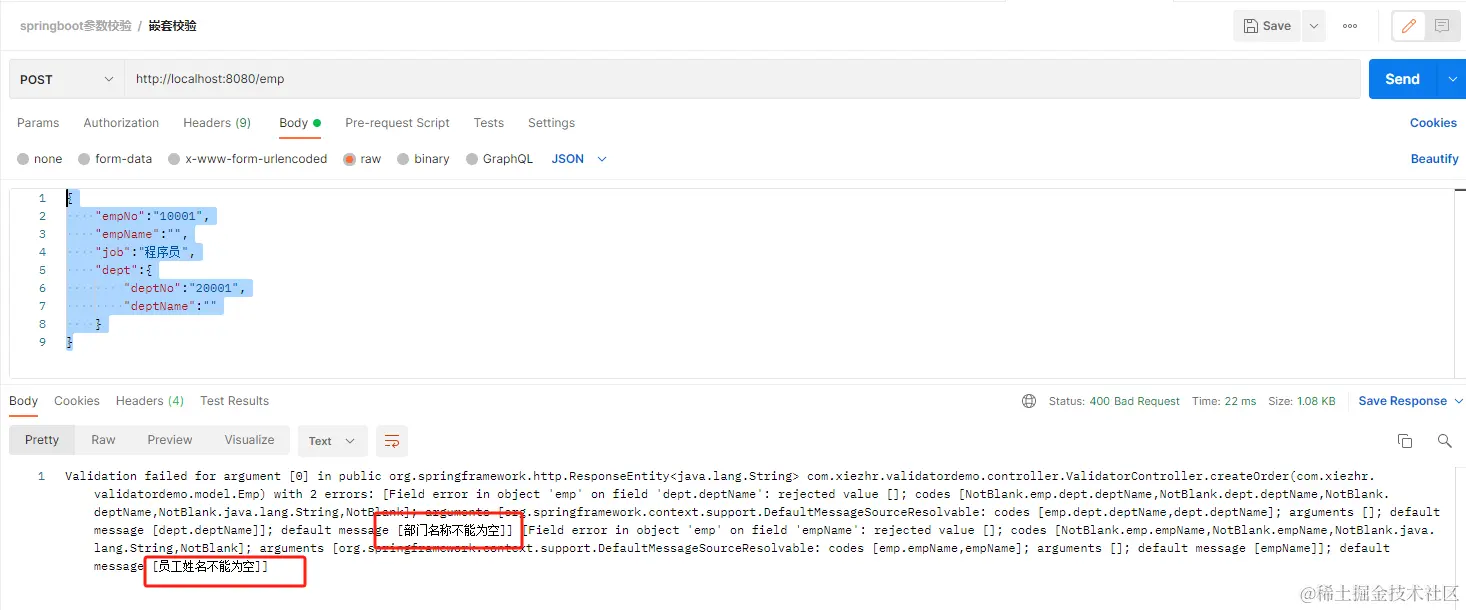This screenshot has height=610, width=1466.
Task: Click the "deptNo":"20001" line
Action: click(185, 288)
